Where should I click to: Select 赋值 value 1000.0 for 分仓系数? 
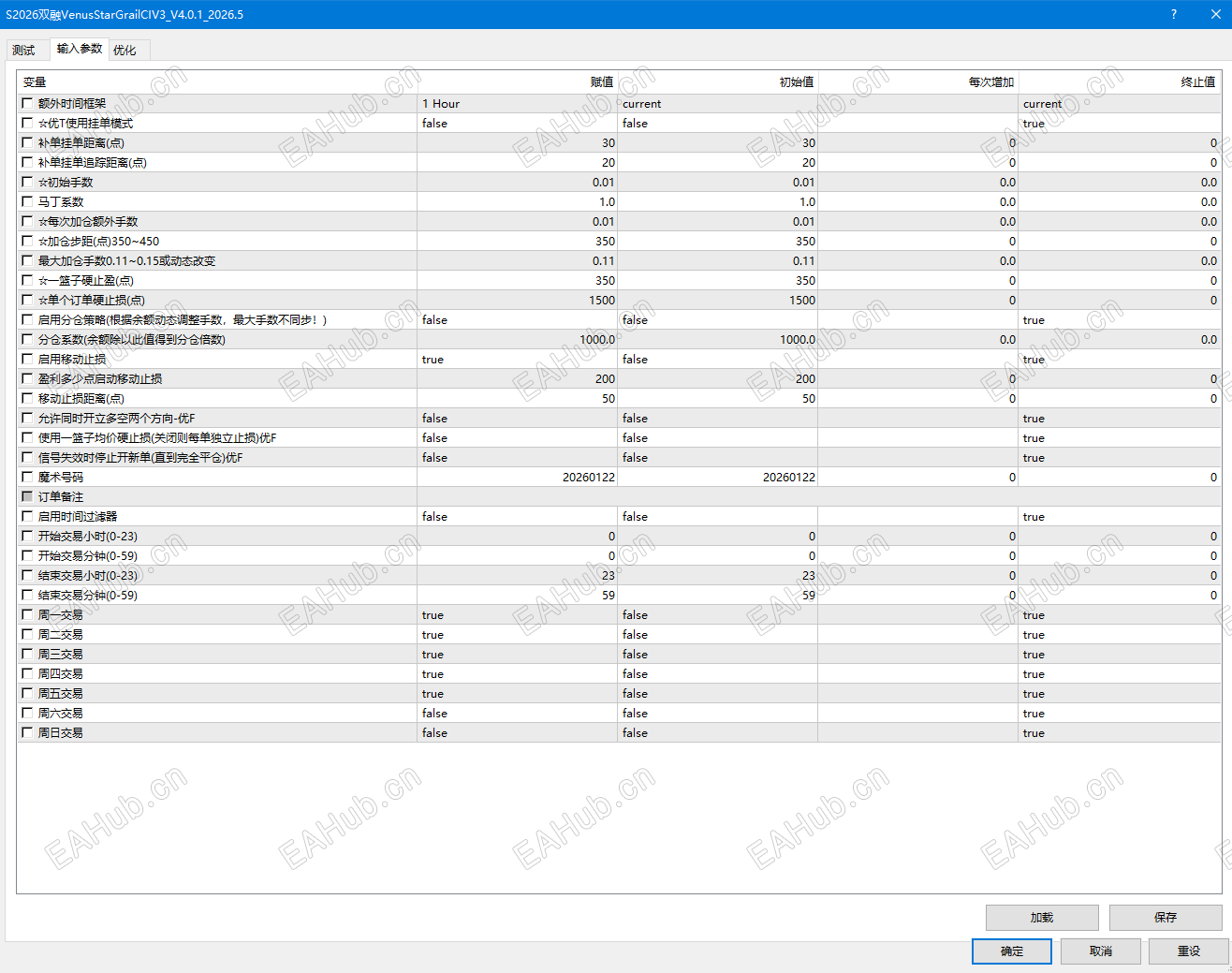(x=517, y=340)
